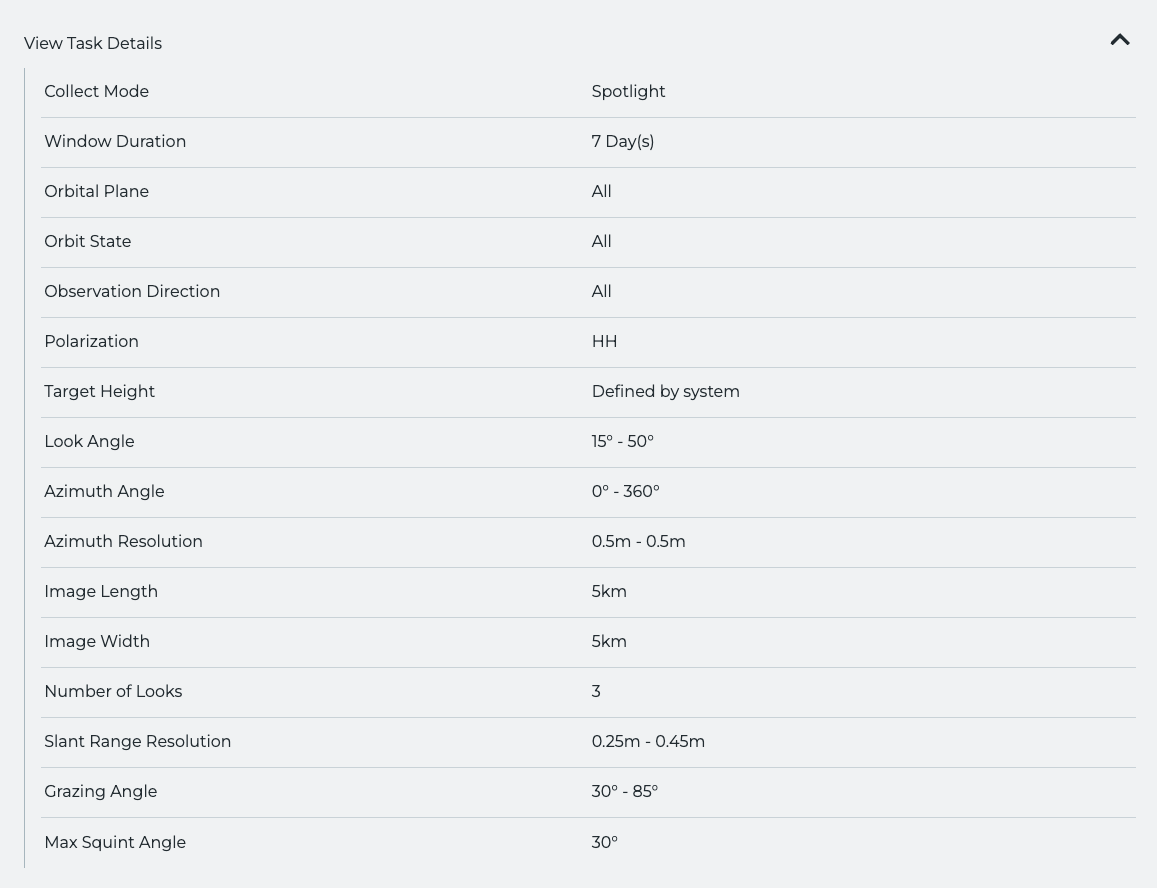Click the Target Height Defined by system value

tap(666, 391)
